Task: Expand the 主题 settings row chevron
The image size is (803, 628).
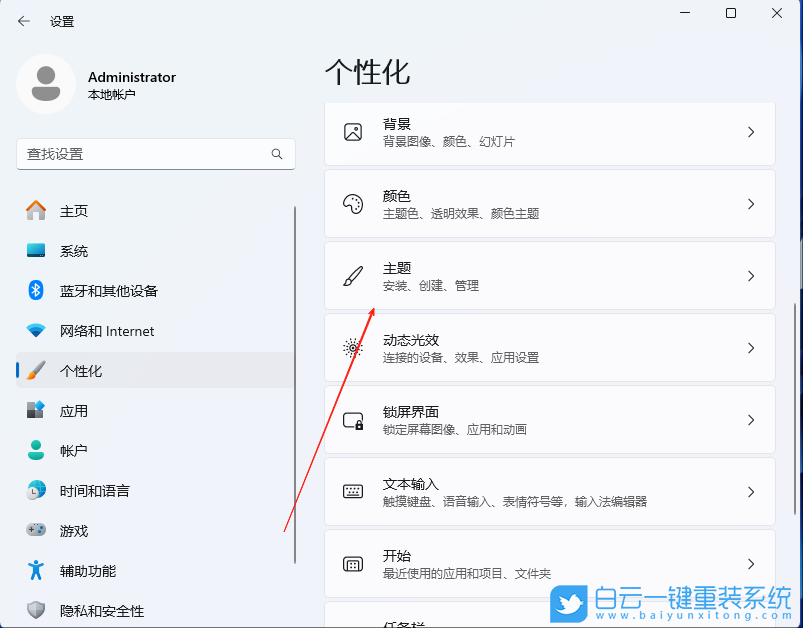Action: tap(749, 275)
